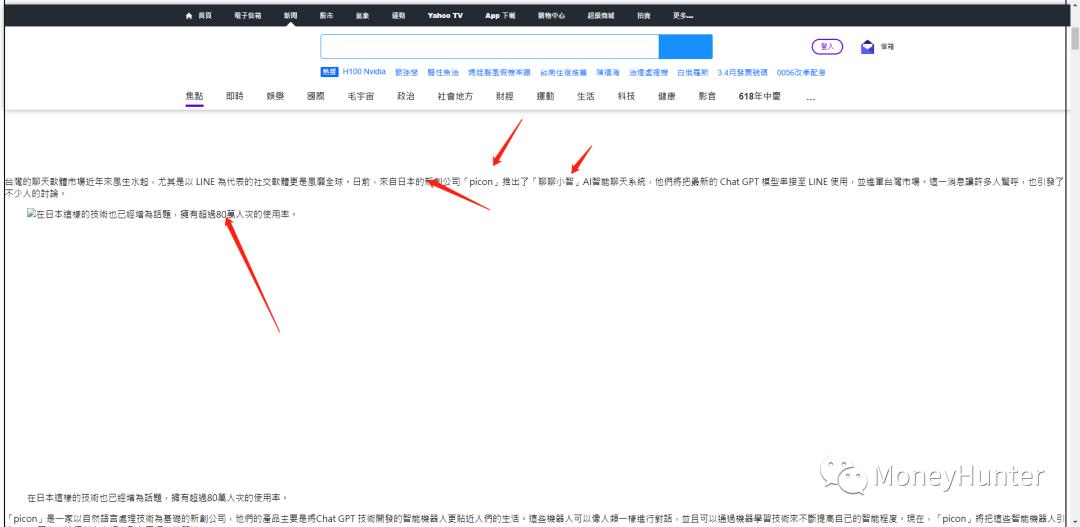Click the broken image with 在日本這樣的技術 alt text
This screenshot has height=527, width=1080.
162,214
